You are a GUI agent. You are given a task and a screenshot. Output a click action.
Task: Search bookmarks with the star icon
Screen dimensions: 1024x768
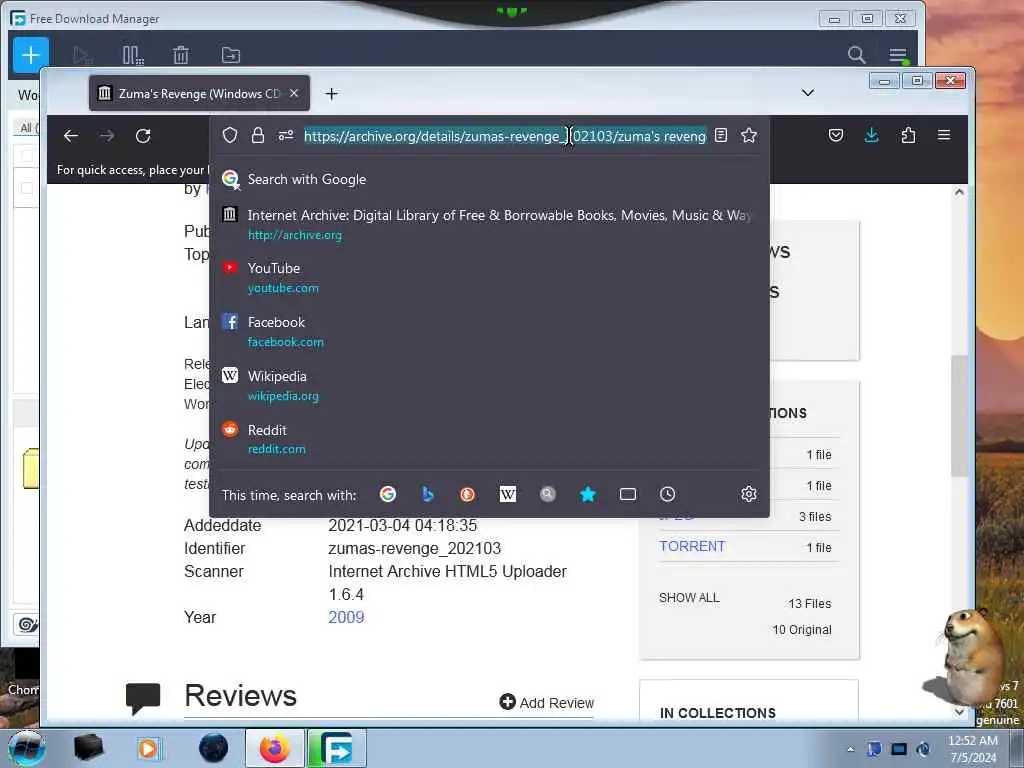click(x=588, y=494)
